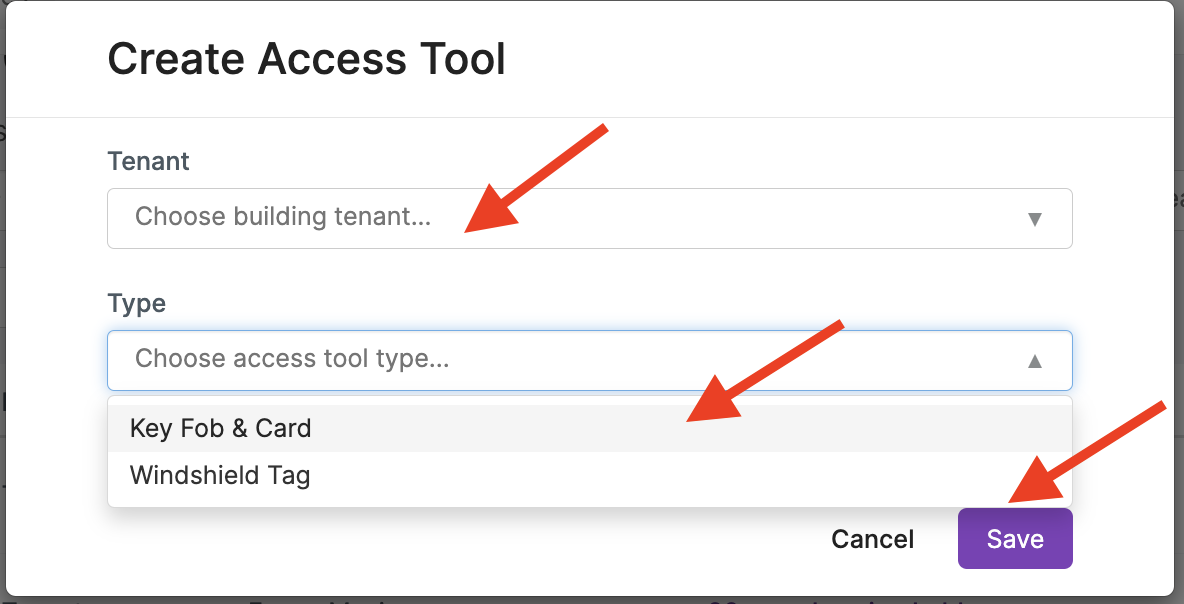Click the Type field's upward arrow icon
This screenshot has width=1184, height=604.
[1035, 361]
